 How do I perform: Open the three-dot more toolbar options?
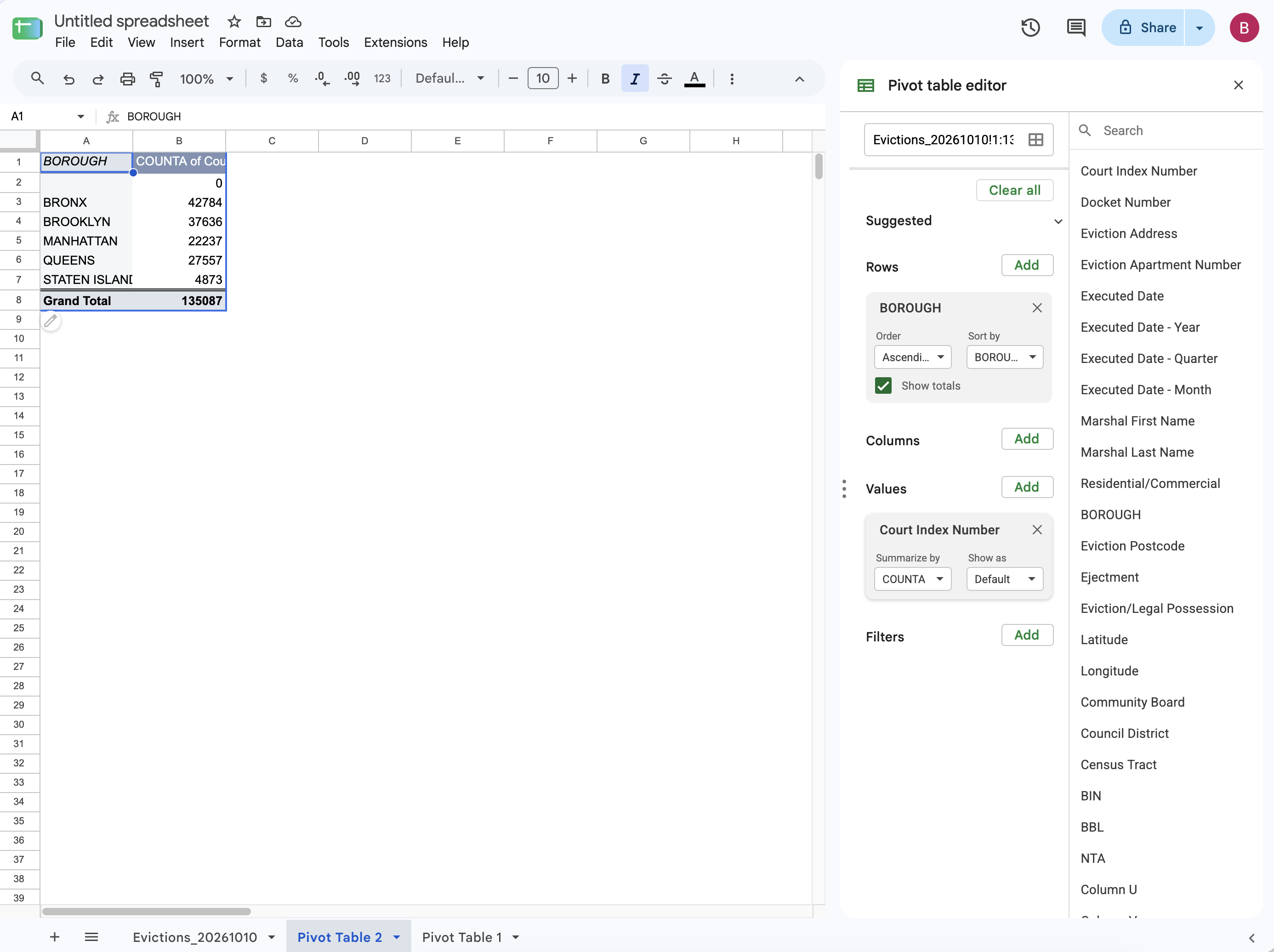[732, 78]
